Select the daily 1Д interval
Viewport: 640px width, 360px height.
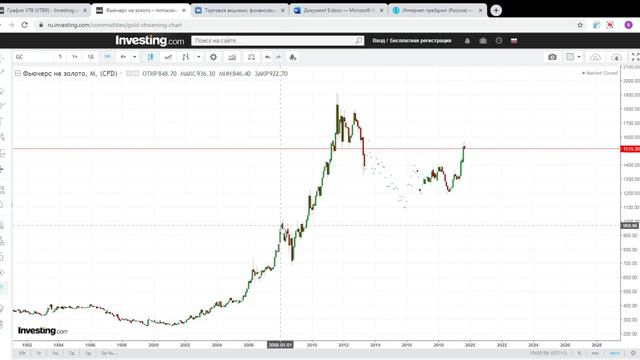91,57
